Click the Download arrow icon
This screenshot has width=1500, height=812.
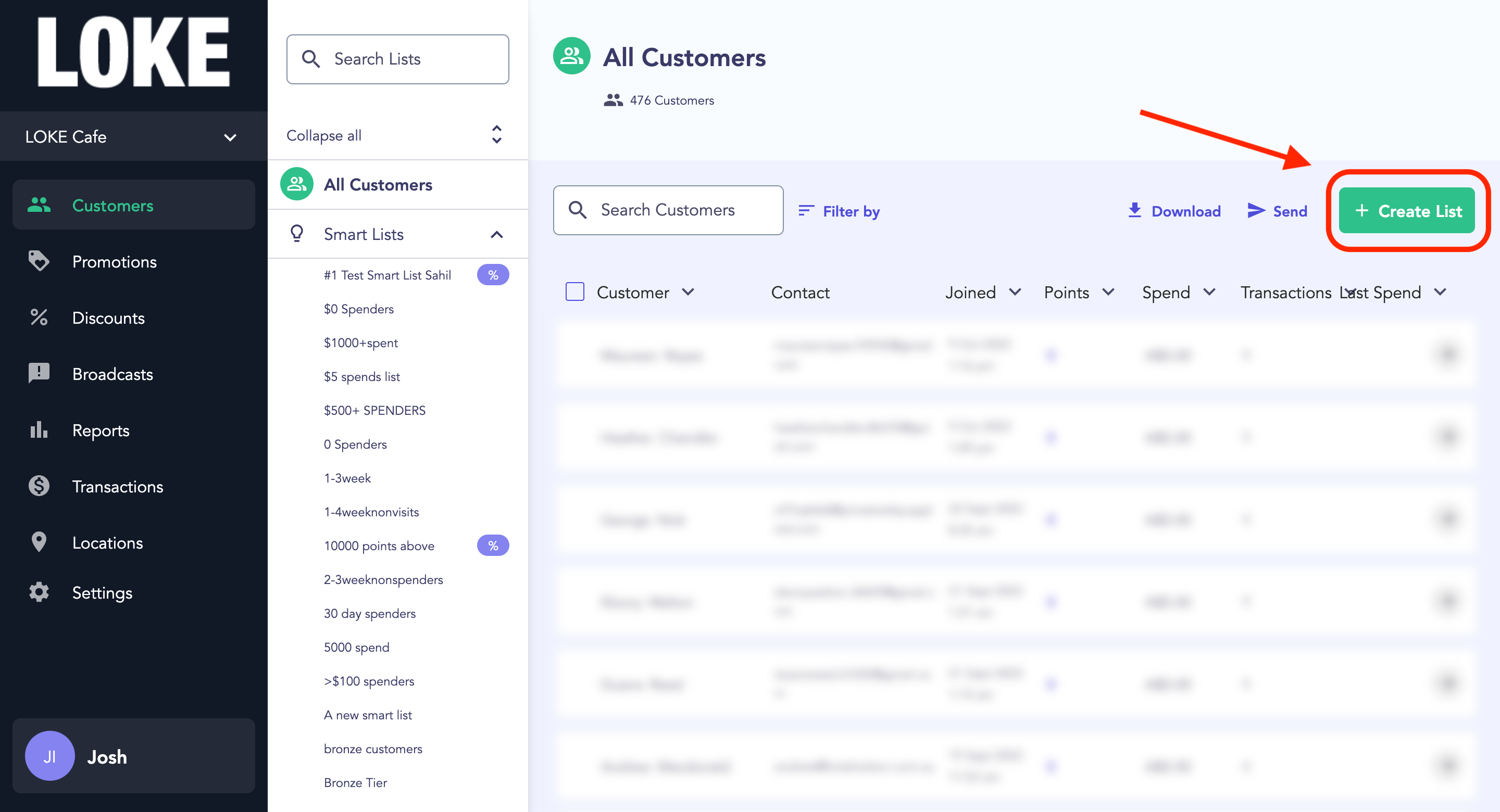[1135, 211]
